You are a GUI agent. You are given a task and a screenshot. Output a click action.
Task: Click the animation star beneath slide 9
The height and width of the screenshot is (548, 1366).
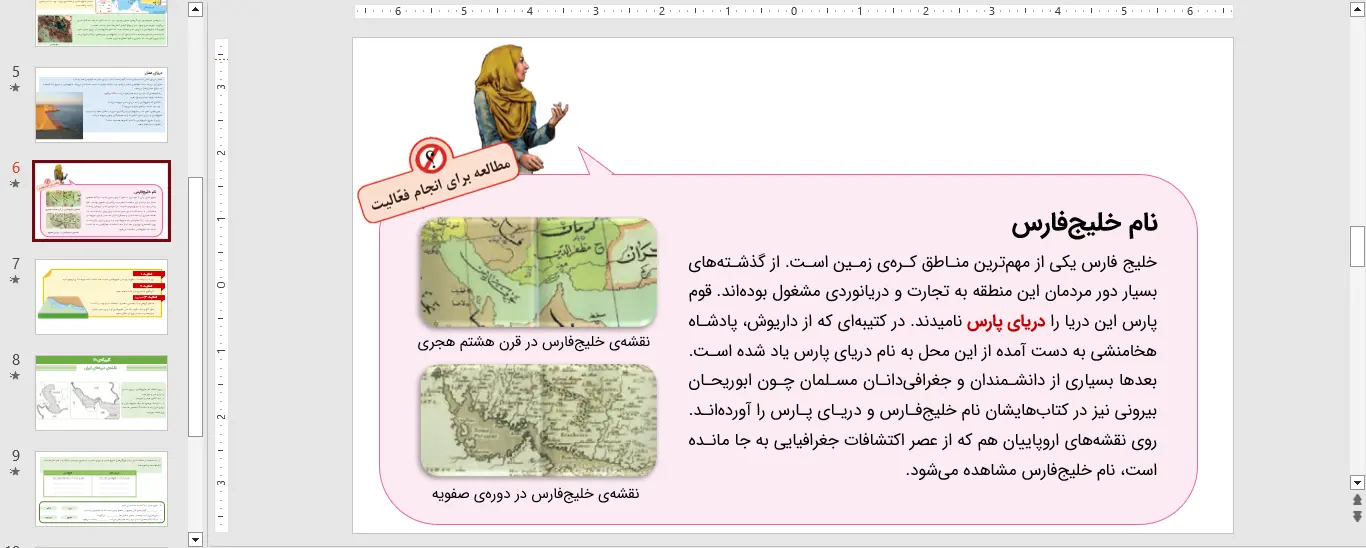(15, 473)
